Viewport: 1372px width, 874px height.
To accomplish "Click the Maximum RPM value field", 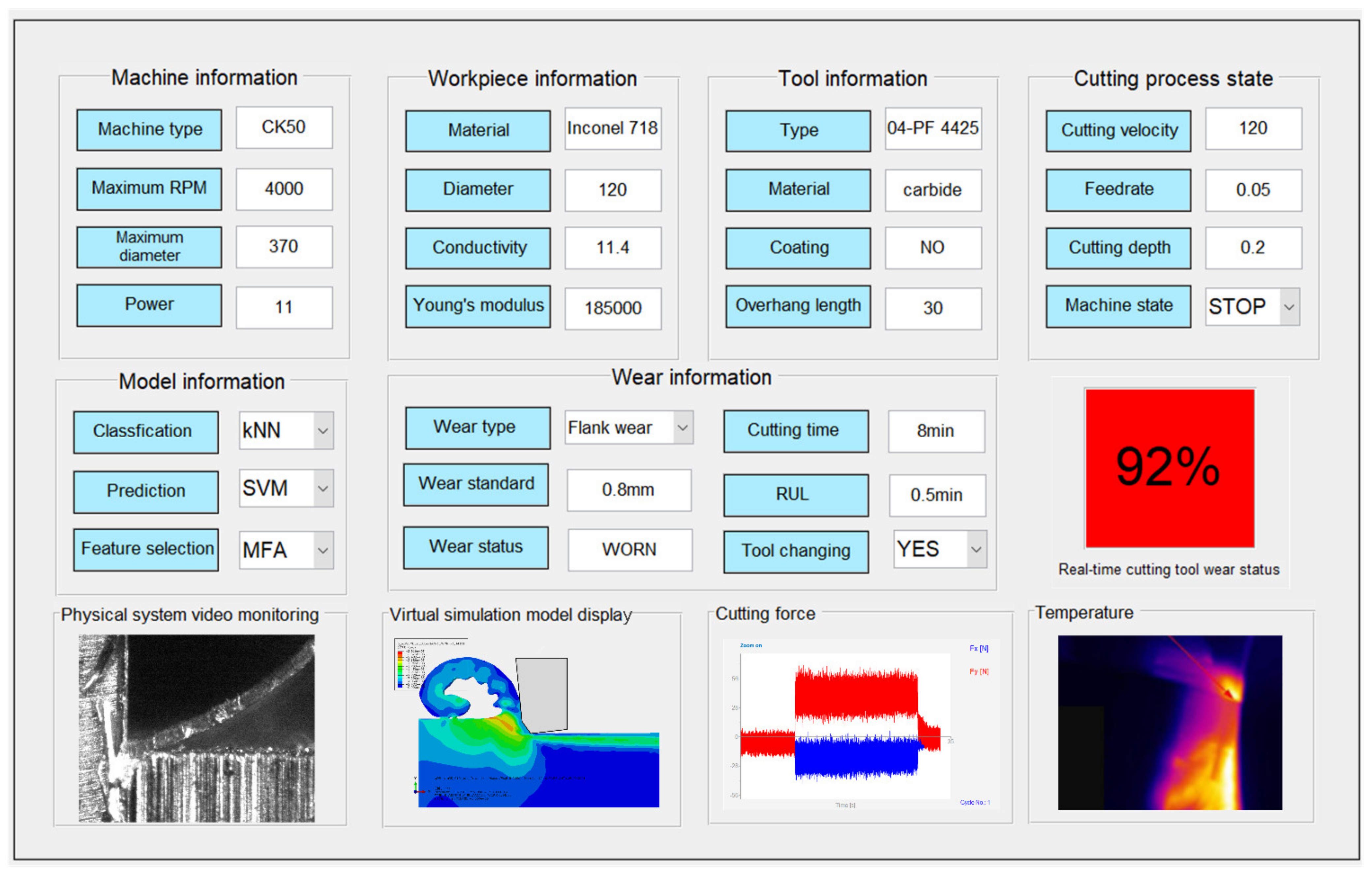I will tap(284, 189).
